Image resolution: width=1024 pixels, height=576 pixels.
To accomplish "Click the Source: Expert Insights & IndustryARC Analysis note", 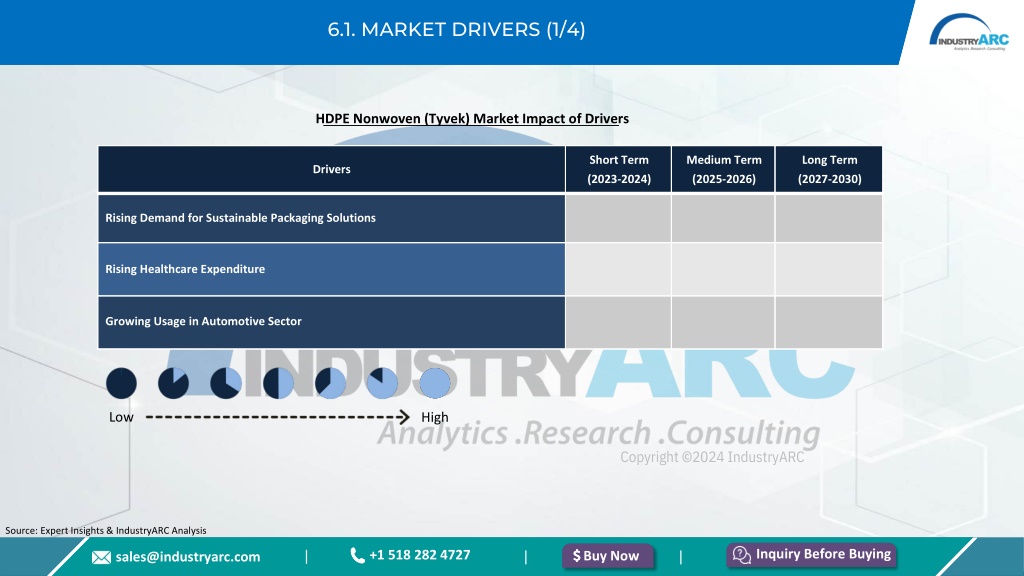I will click(x=106, y=530).
